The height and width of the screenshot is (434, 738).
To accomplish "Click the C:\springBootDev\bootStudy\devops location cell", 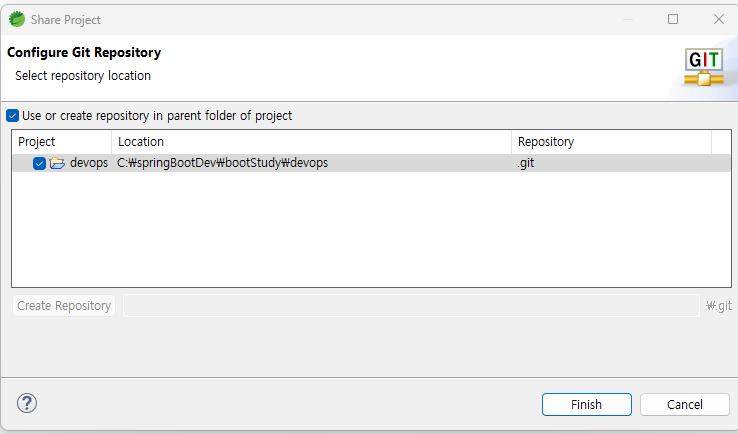I will [x=223, y=163].
